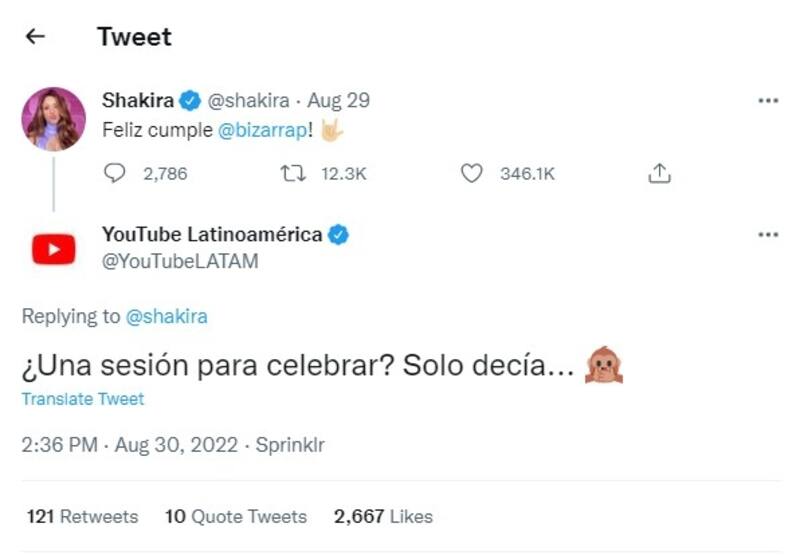This screenshot has height=555, width=800.
Task: Click the back arrow icon
Action: 36,37
